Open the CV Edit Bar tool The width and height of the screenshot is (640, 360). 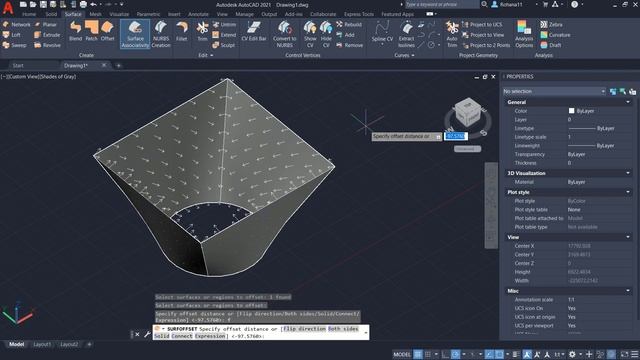pyautogui.click(x=254, y=31)
